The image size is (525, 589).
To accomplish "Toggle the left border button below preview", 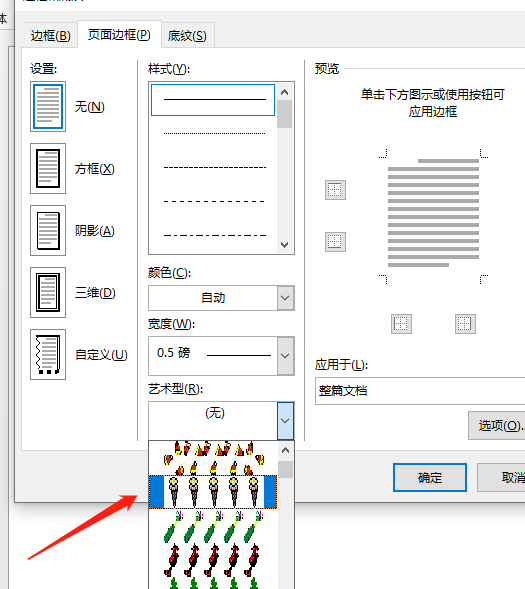I will tap(401, 324).
